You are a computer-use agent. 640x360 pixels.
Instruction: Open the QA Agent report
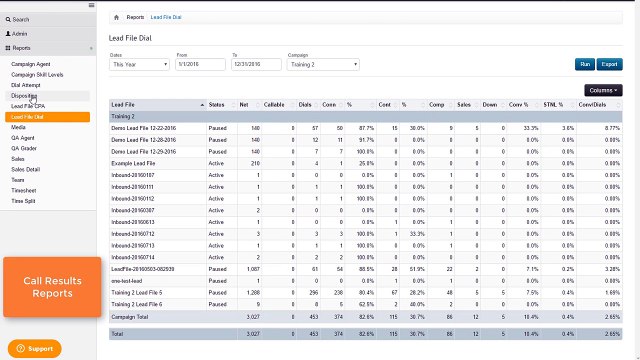(x=23, y=138)
